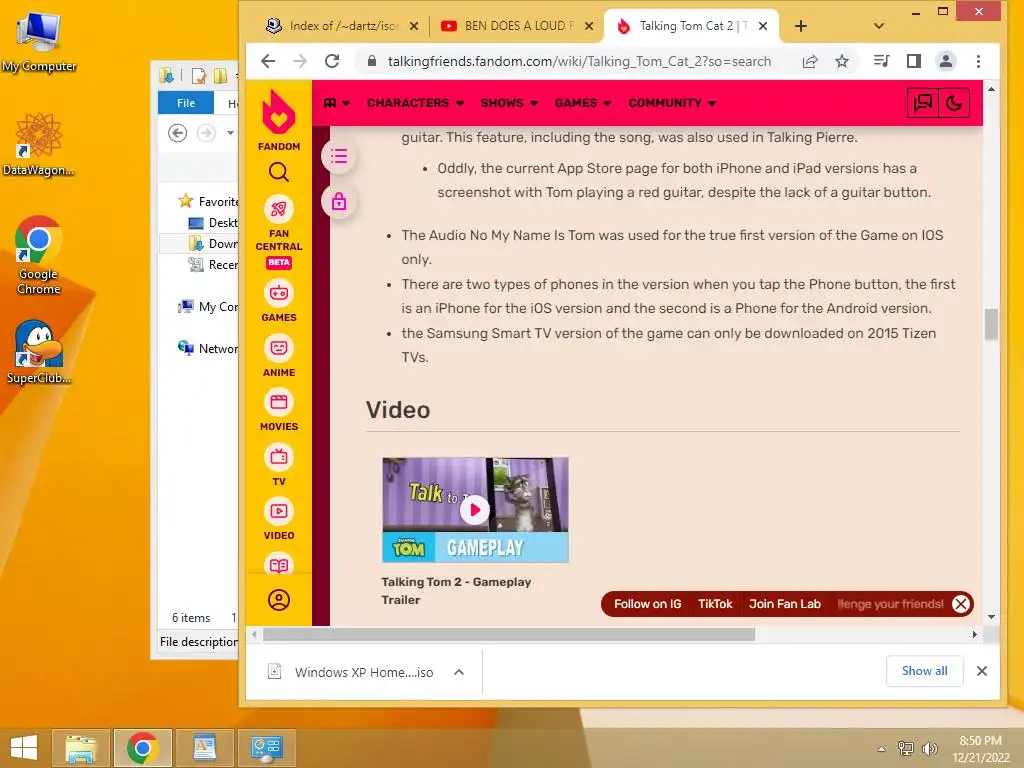Open a new Chrome tab
The image size is (1024, 768).
pyautogui.click(x=801, y=26)
